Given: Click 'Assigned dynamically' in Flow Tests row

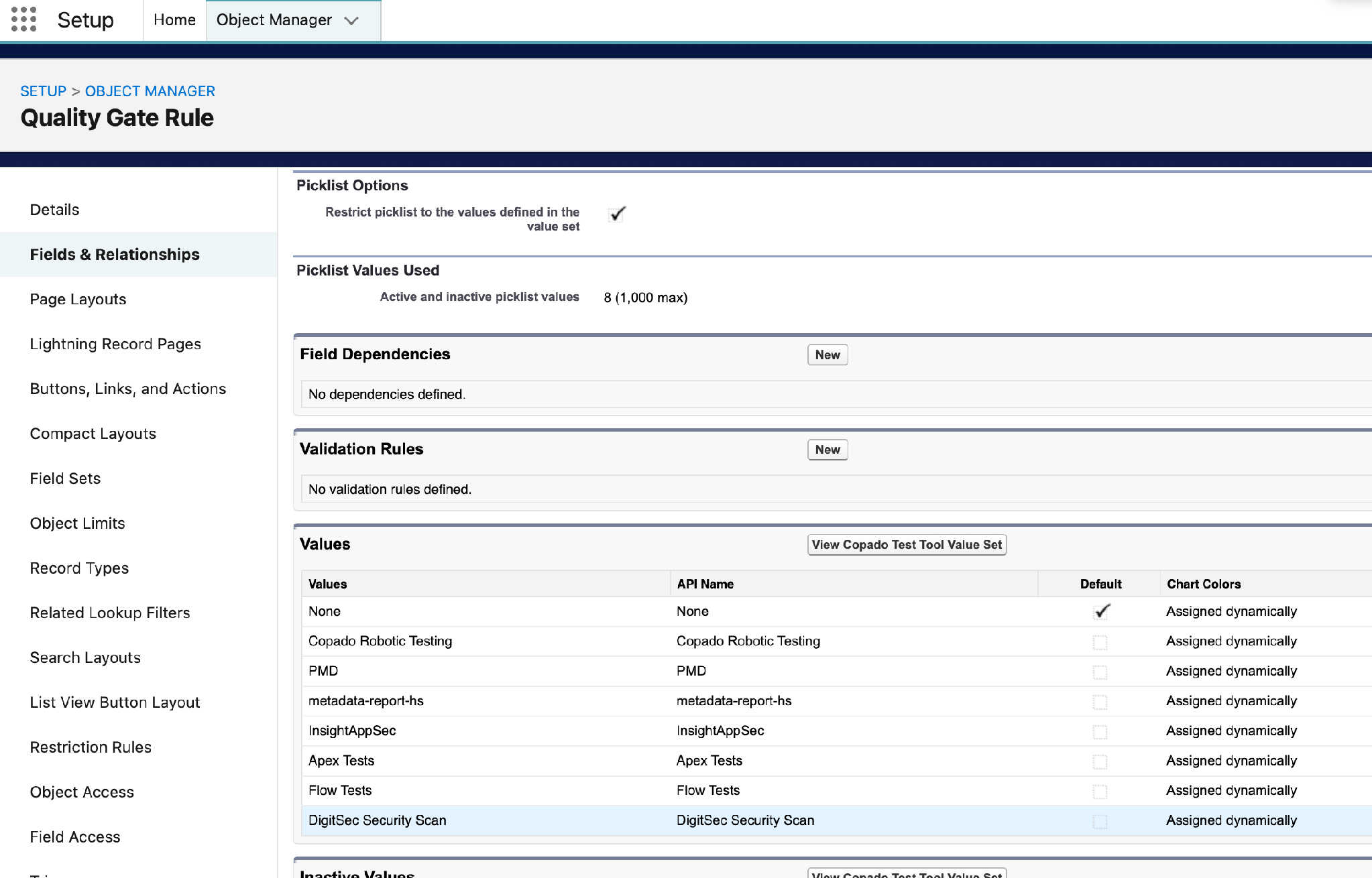Looking at the screenshot, I should coord(1231,790).
